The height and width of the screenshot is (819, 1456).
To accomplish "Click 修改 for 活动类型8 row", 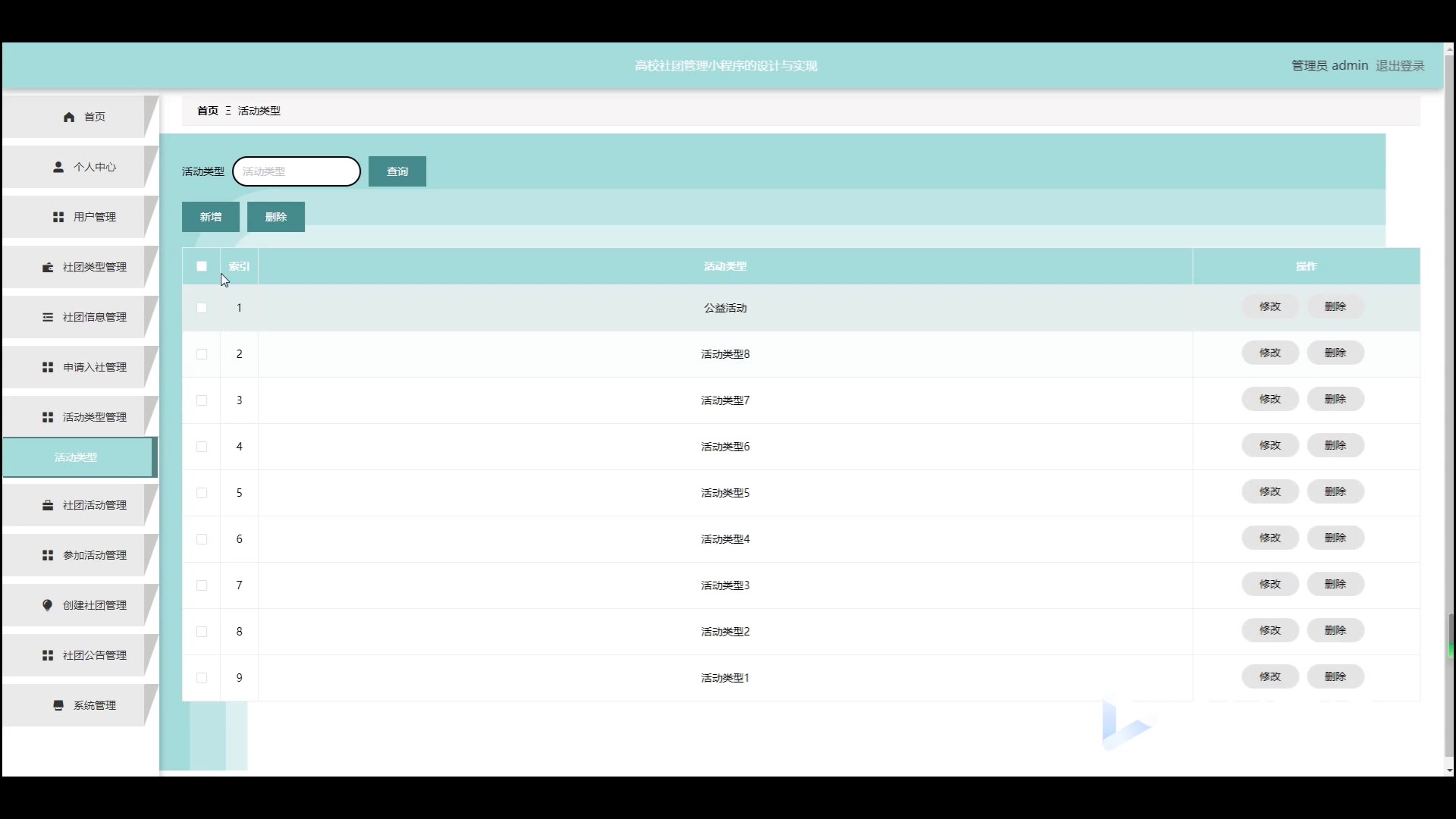I will coord(1269,353).
